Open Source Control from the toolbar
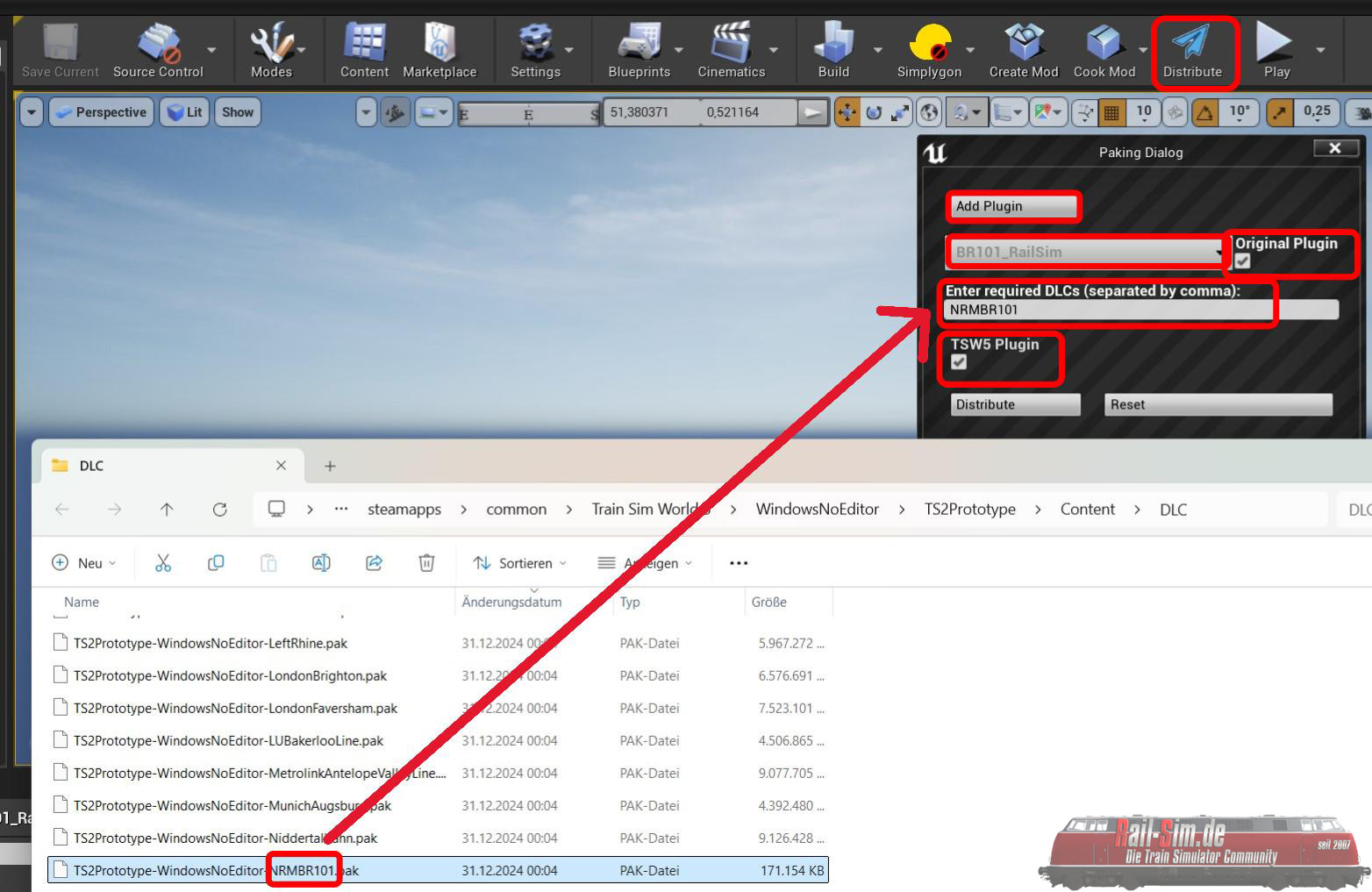 pos(158,51)
